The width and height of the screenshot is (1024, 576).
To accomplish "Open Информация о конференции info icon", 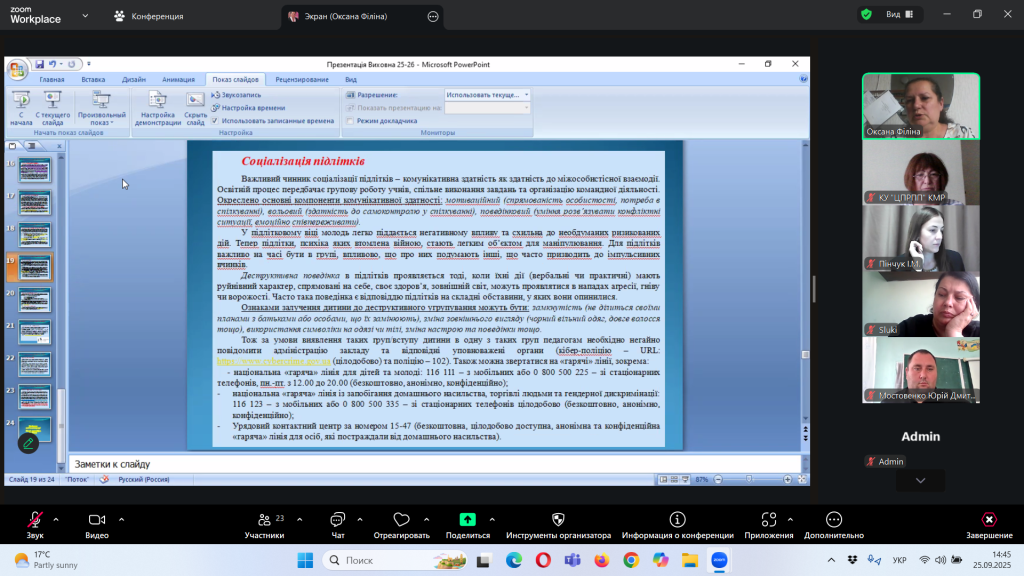I will (677, 519).
